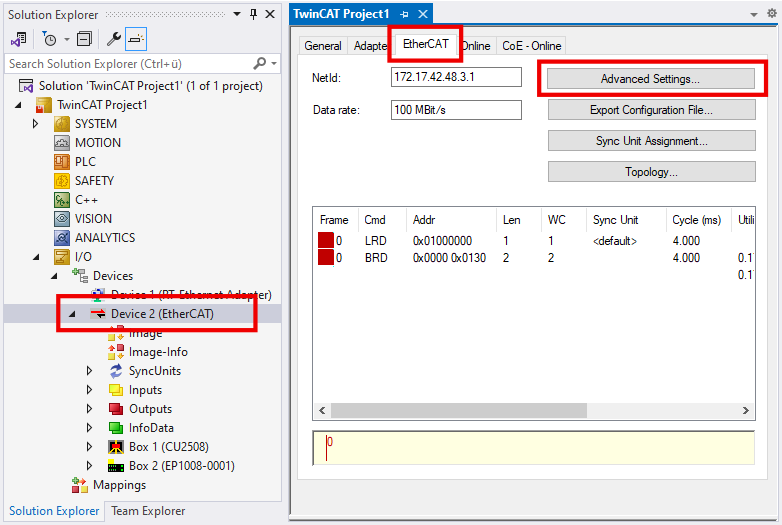Click the VISION eye icon in tree
Viewport: 782px width, 525px height.
click(x=61, y=219)
